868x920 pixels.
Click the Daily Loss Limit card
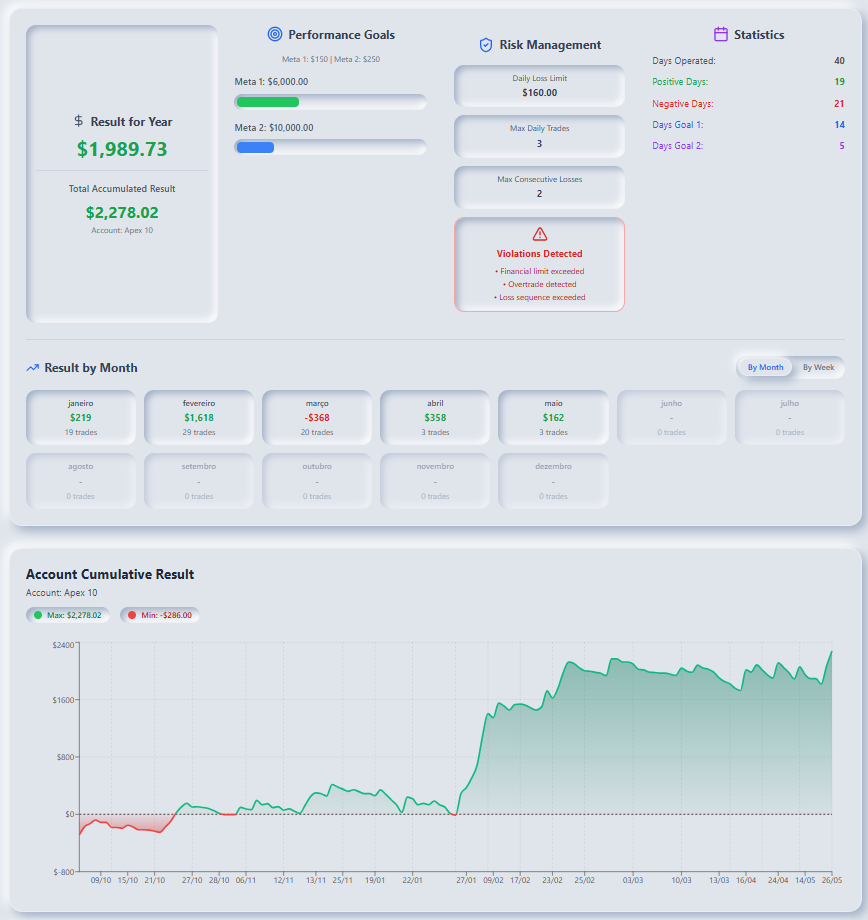tap(539, 86)
